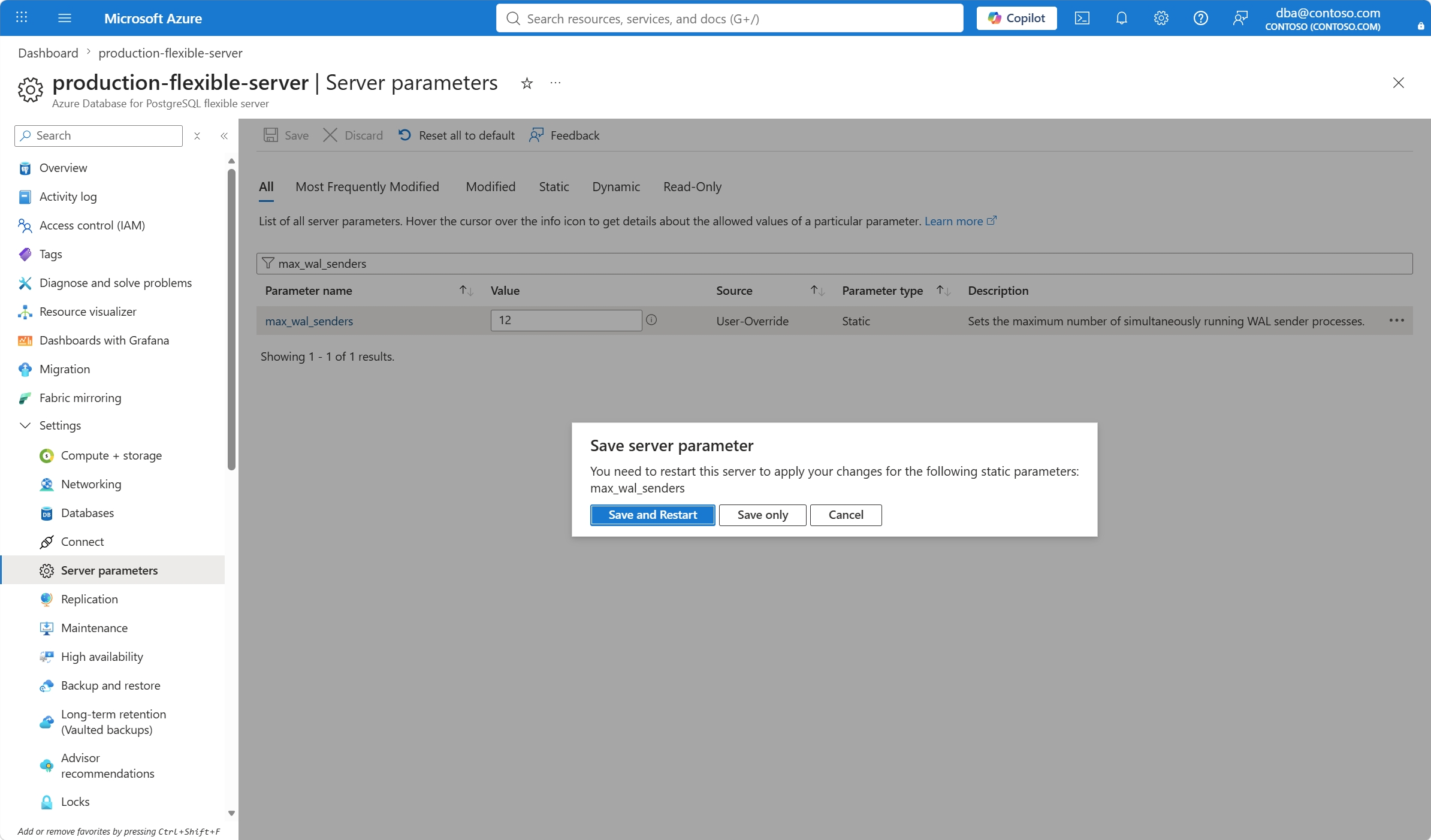Focus the global search resources box
The height and width of the screenshot is (840, 1431).
tap(729, 18)
